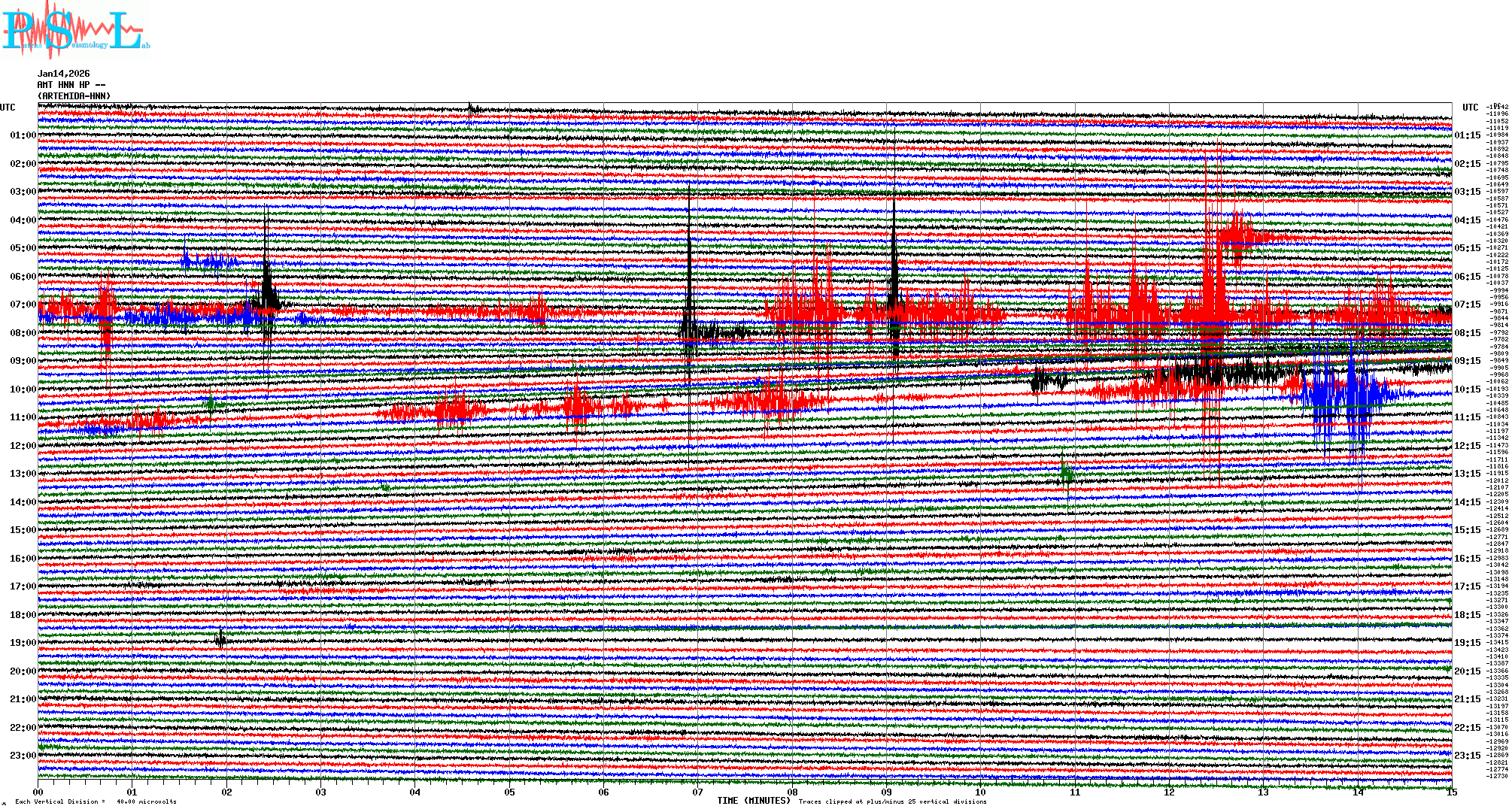Click the Traces clipped footer note
Screen dimensions: 1512x812
coord(892,801)
